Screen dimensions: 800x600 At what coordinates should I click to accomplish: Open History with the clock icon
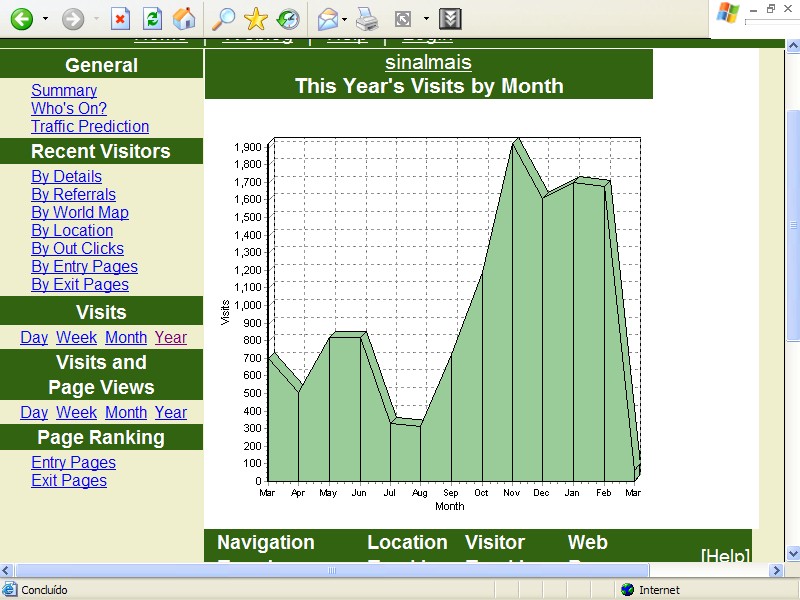[288, 19]
